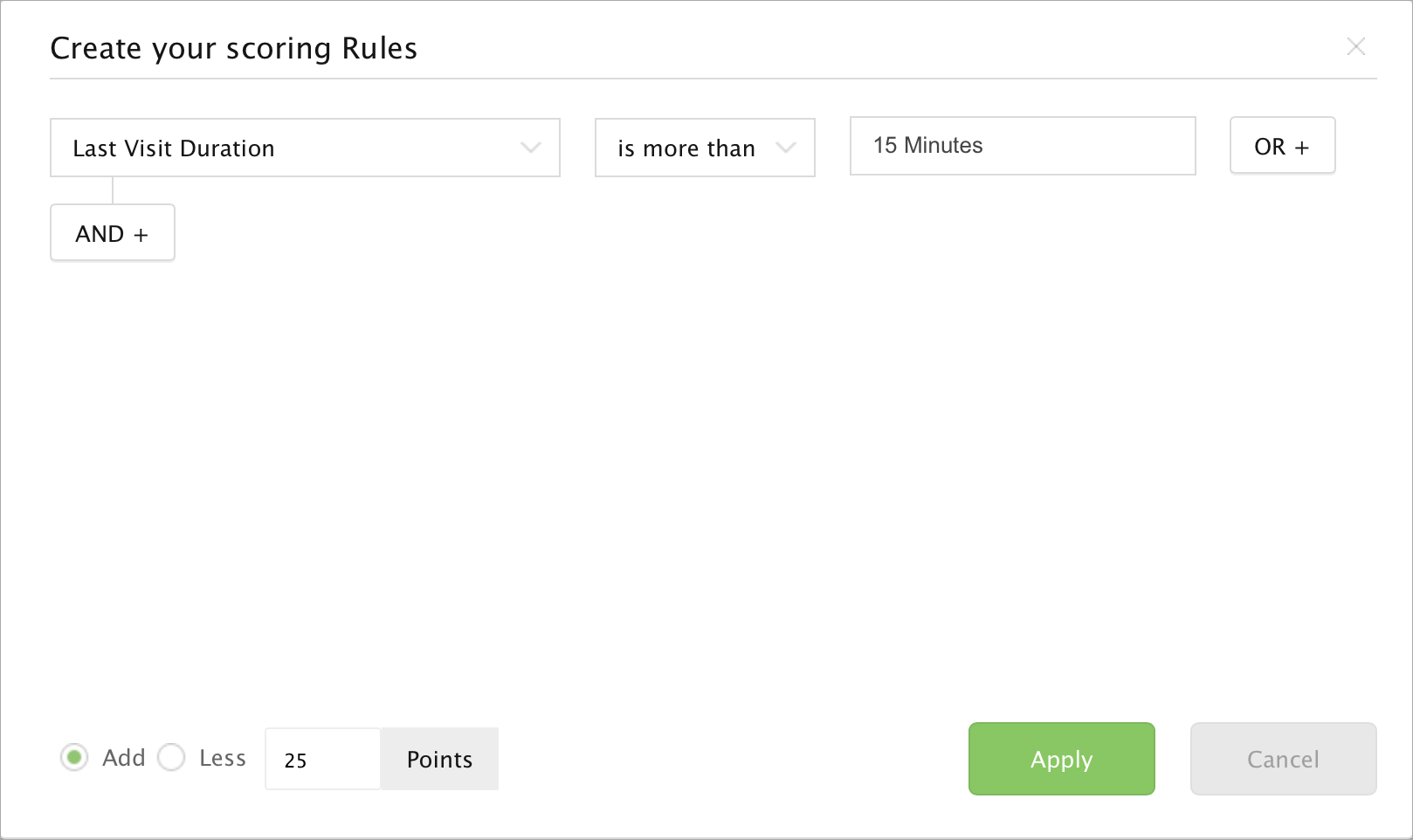
Task: Select the Add radio button
Action: (x=74, y=757)
